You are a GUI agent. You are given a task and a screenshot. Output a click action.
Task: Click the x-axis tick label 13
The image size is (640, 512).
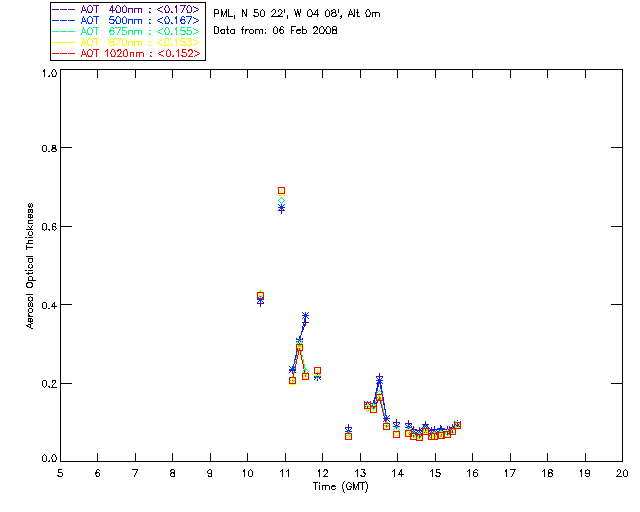tap(360, 473)
